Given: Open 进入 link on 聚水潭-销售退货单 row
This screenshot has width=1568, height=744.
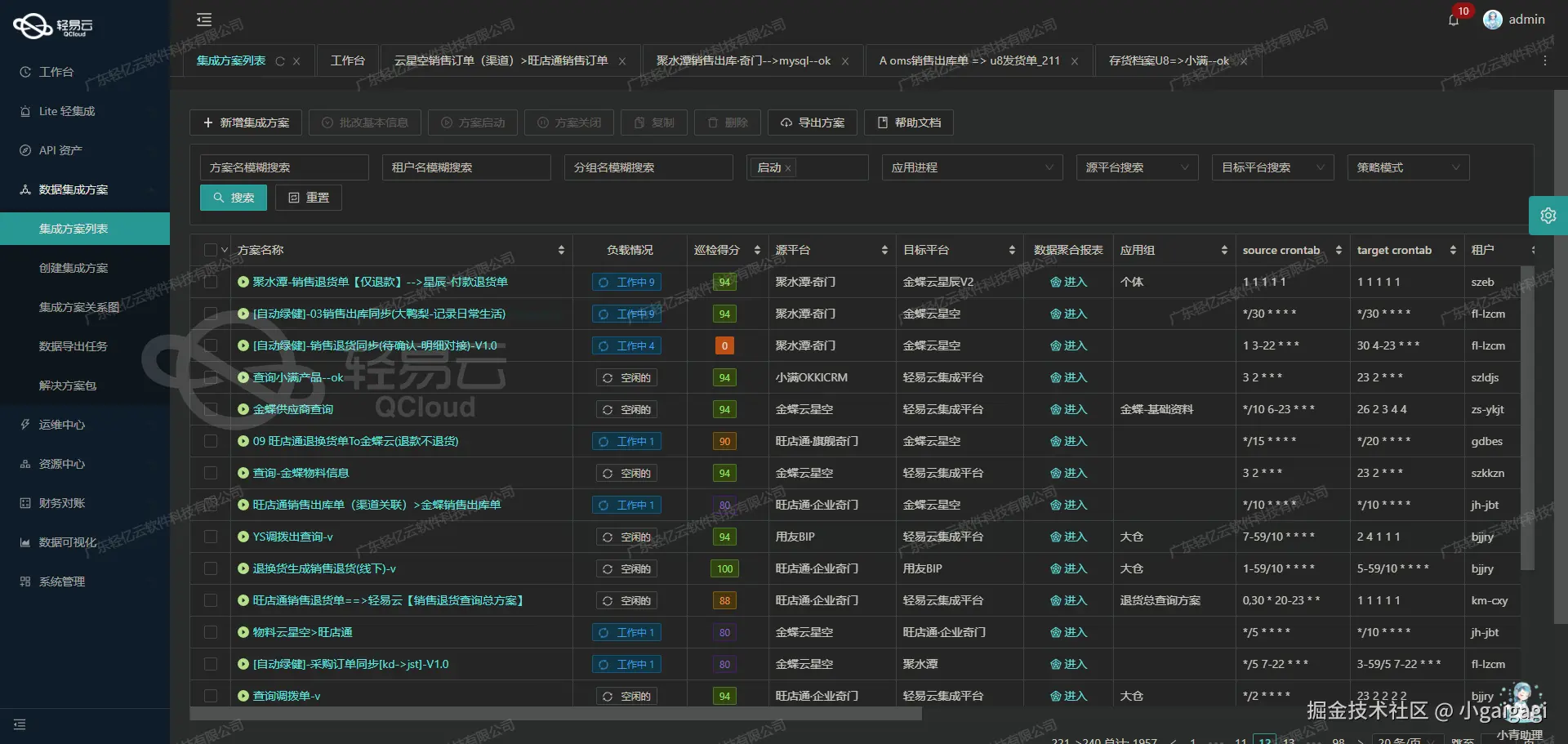Looking at the screenshot, I should point(1069,282).
